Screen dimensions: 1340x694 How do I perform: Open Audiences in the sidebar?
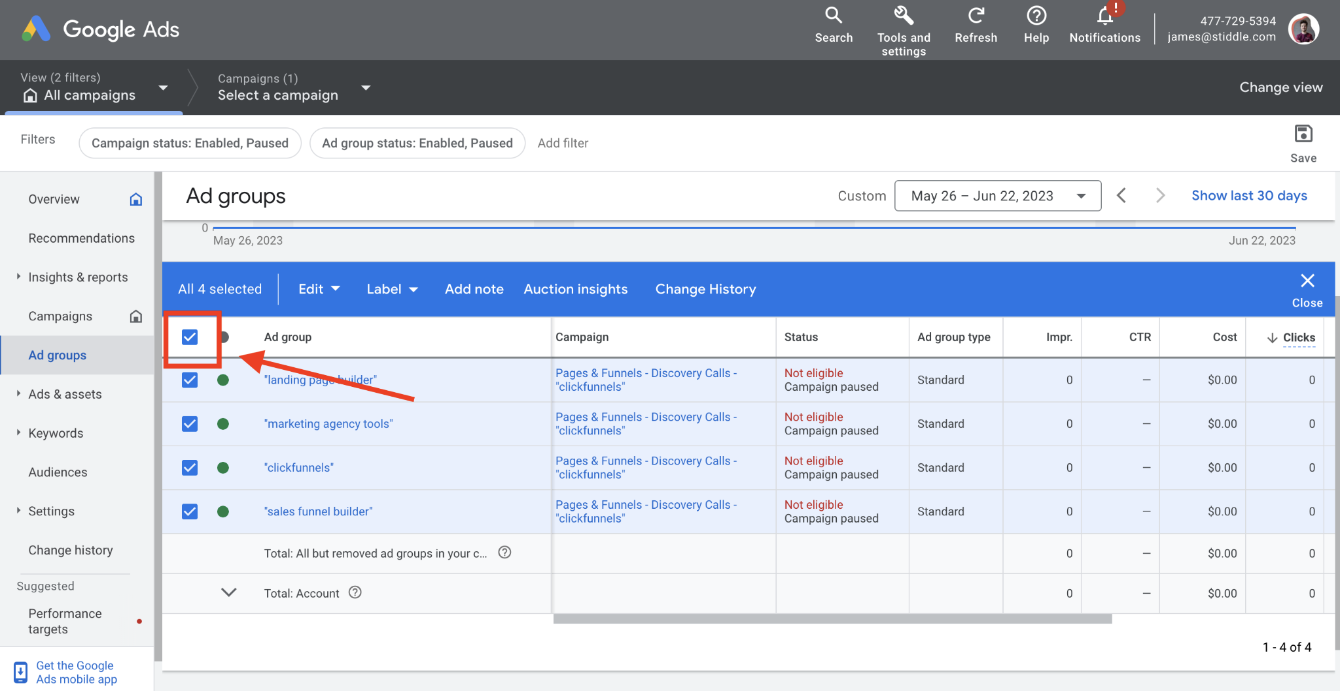pos(58,472)
